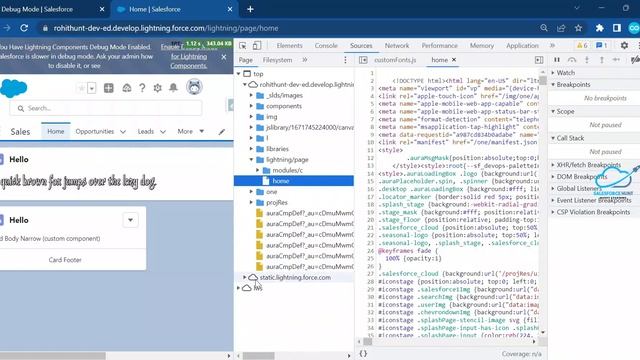This screenshot has width=640, height=360.
Task: Switch to customFonts.js file tab
Action: [395, 60]
